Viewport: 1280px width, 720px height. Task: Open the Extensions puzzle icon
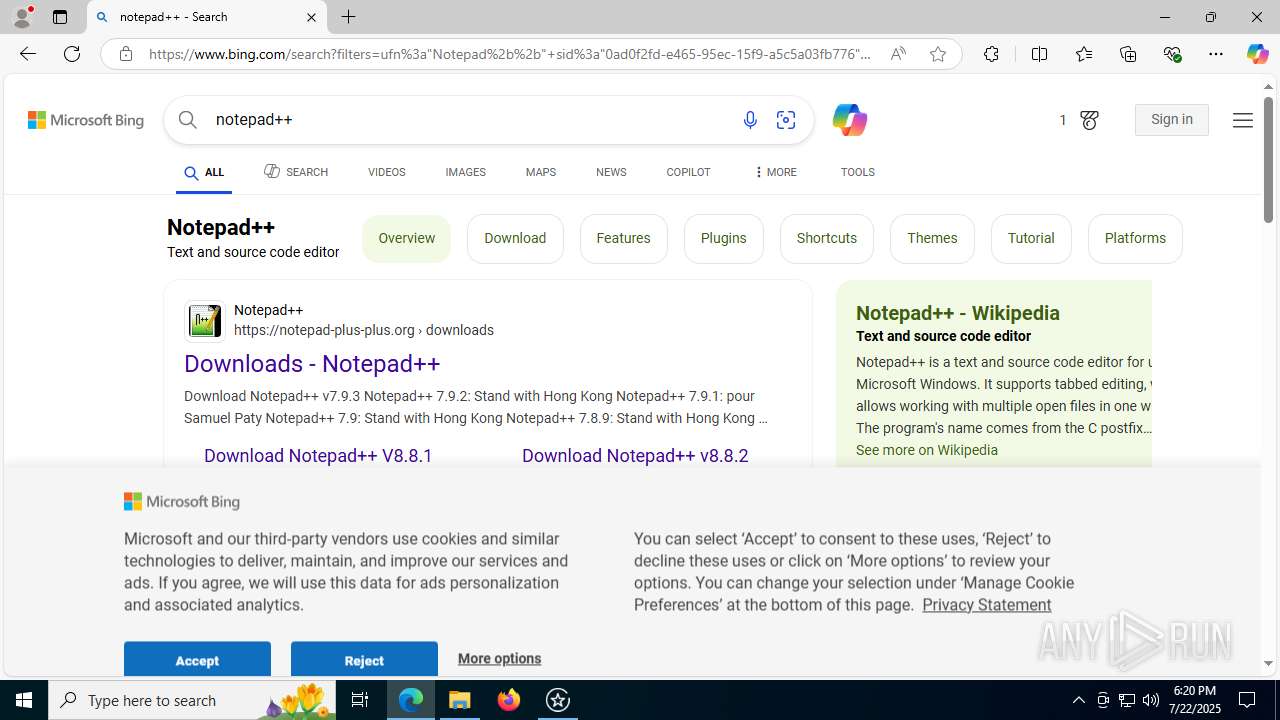pos(991,54)
